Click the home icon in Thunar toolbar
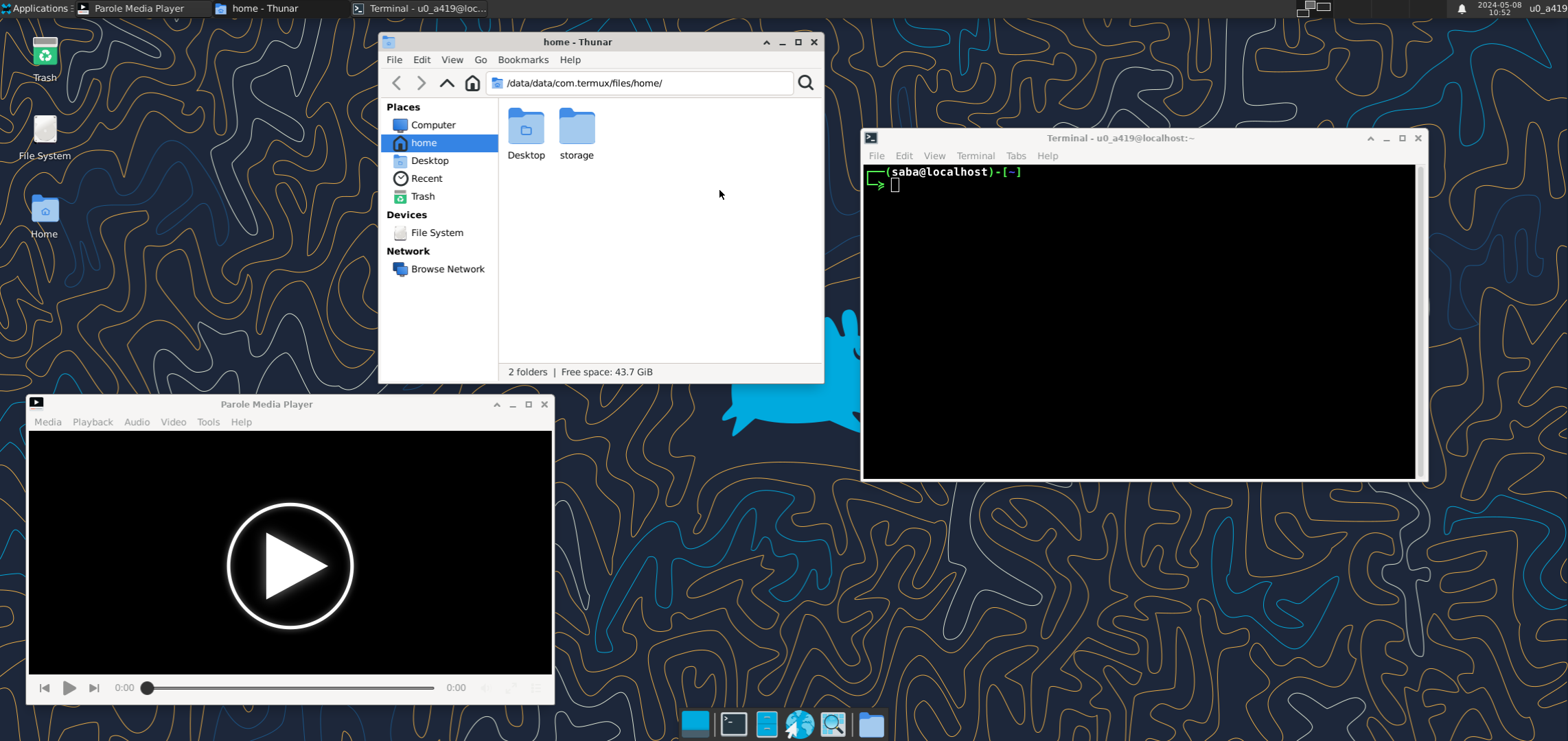This screenshot has width=1568, height=741. (472, 83)
